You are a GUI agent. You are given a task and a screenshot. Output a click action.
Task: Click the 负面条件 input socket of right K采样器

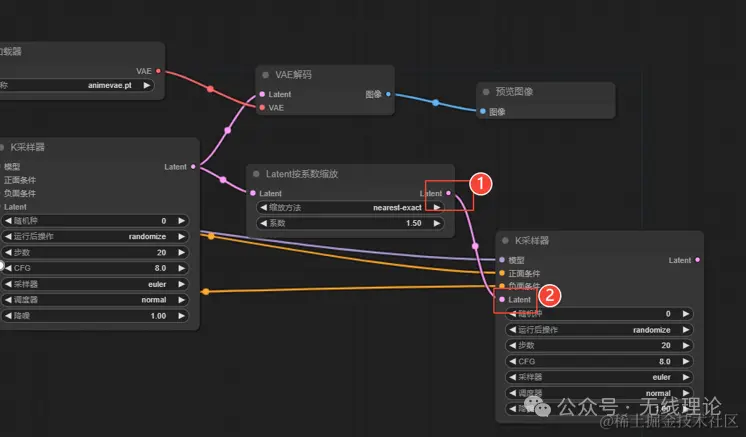tap(502, 286)
